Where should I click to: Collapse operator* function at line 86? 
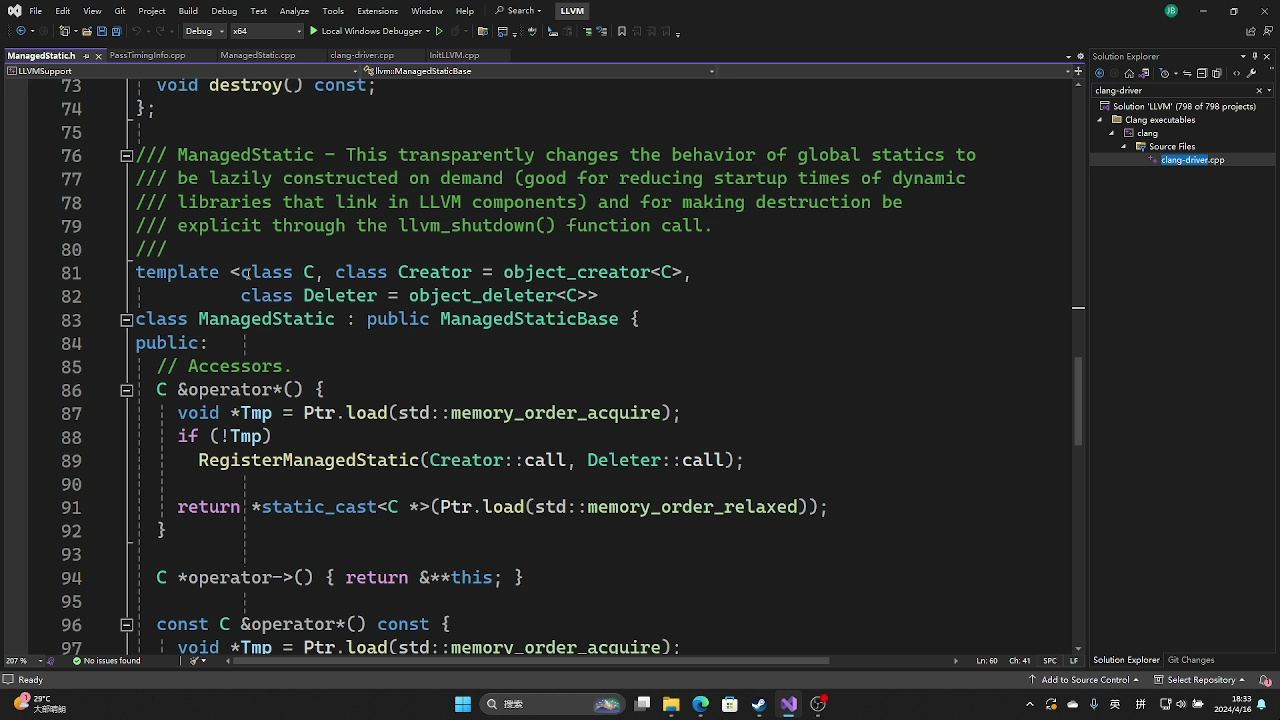coord(127,390)
